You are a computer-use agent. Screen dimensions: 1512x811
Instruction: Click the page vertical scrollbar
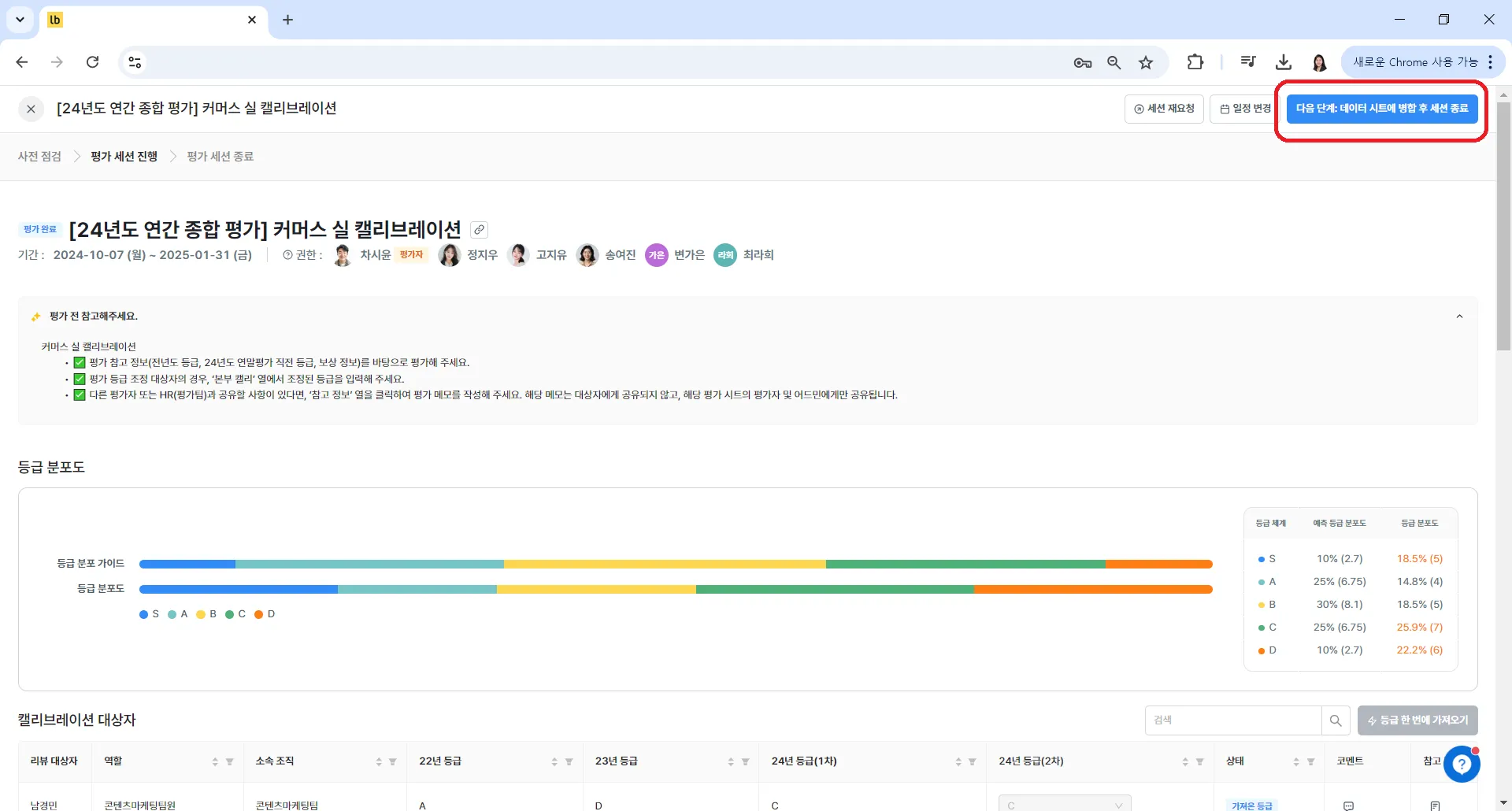click(1503, 227)
